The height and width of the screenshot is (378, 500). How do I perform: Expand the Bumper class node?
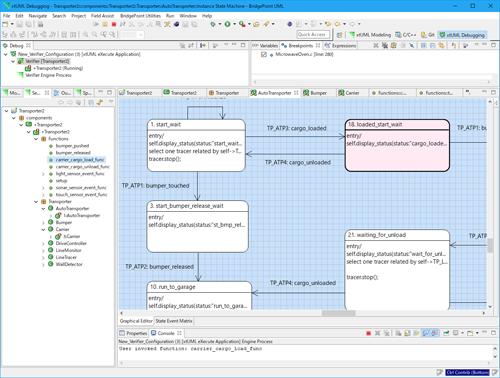(43, 222)
